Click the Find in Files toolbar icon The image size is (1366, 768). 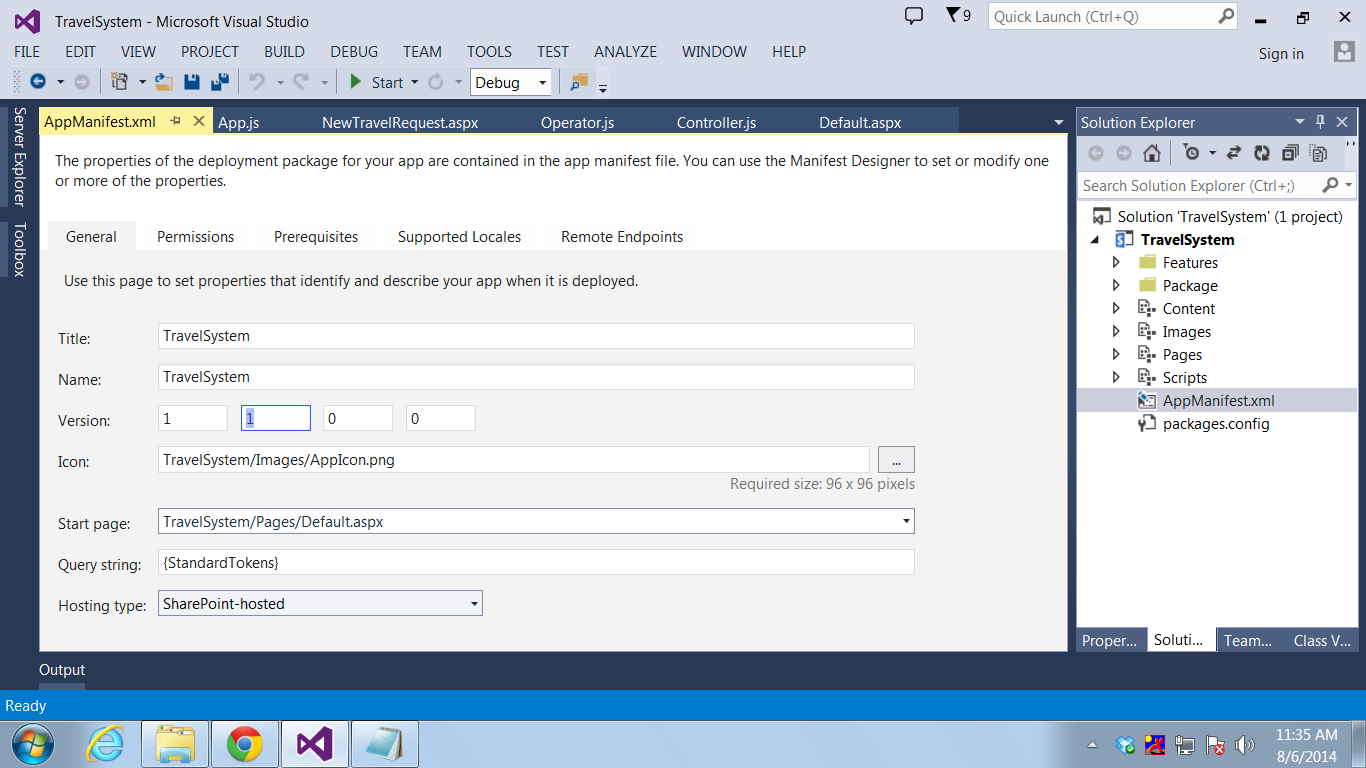point(579,82)
